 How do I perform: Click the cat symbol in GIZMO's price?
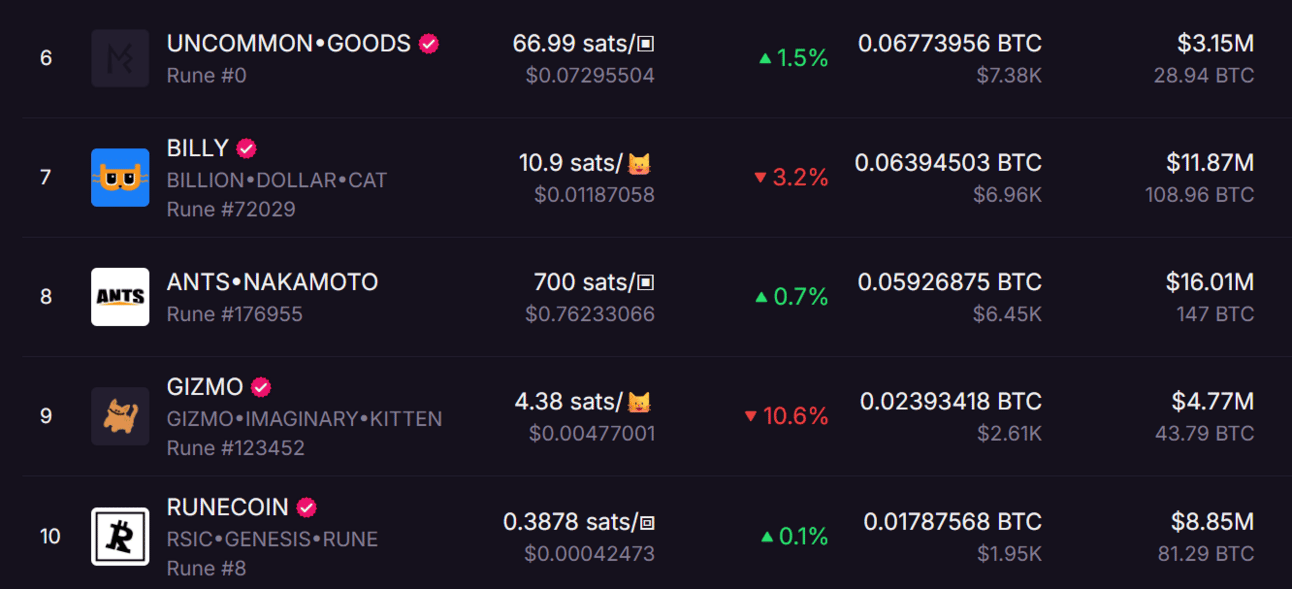coord(640,402)
